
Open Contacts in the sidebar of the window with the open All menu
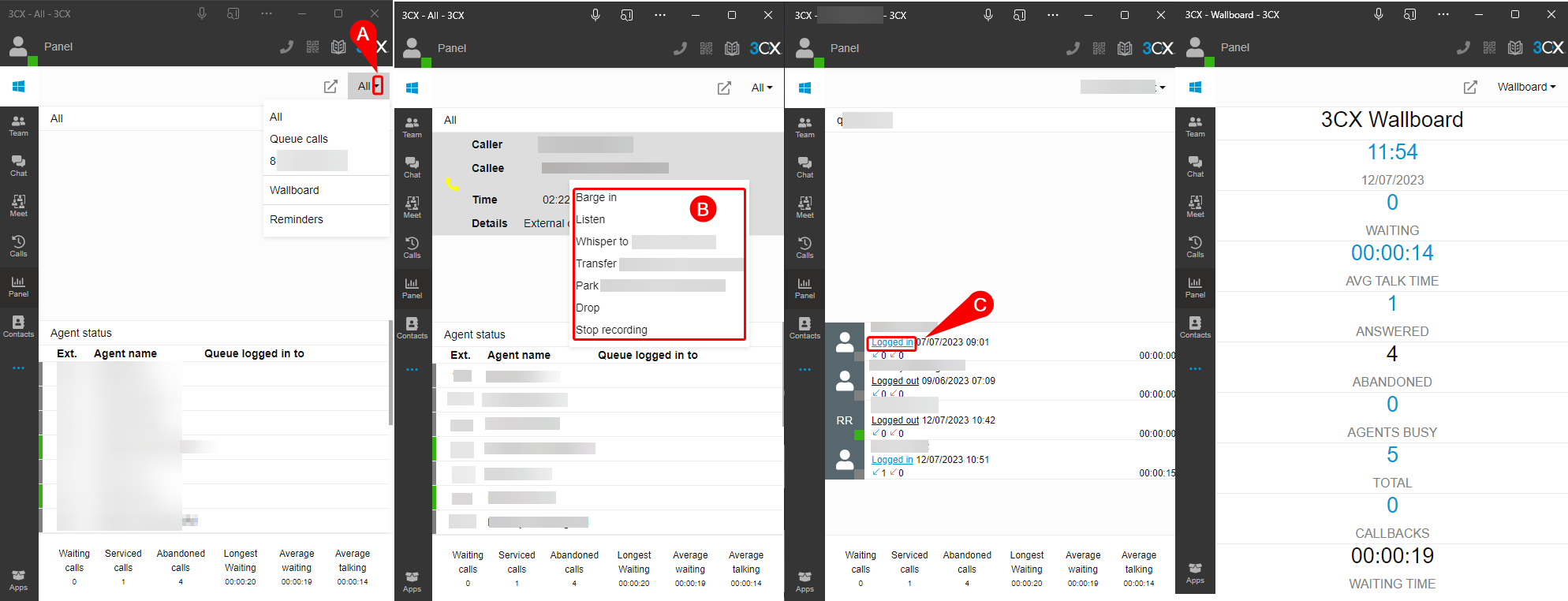point(18,327)
